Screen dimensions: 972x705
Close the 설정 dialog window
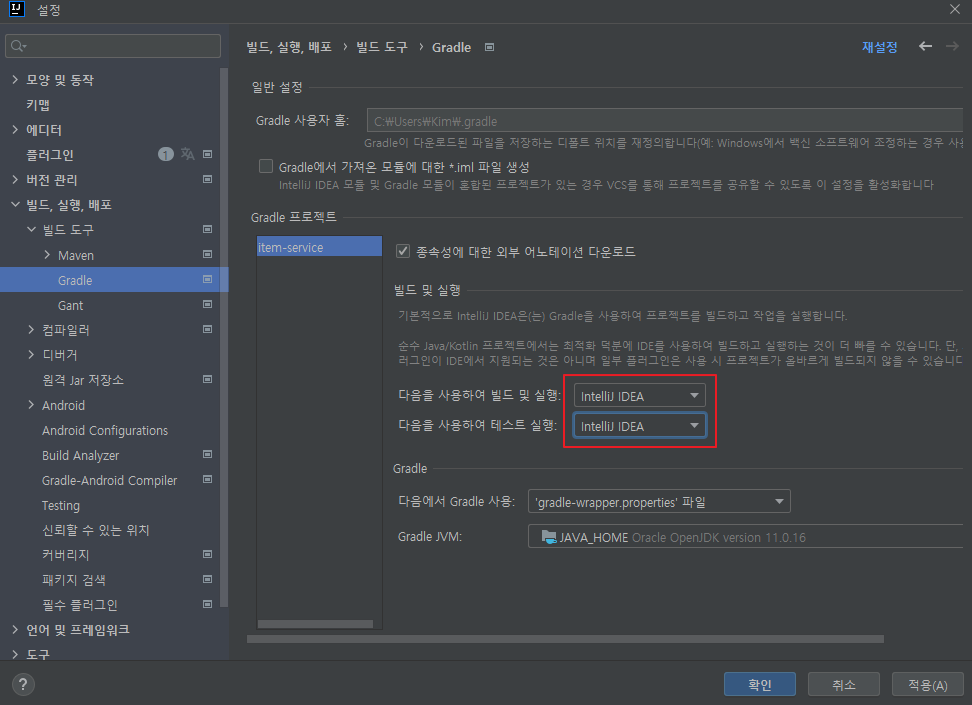point(955,9)
